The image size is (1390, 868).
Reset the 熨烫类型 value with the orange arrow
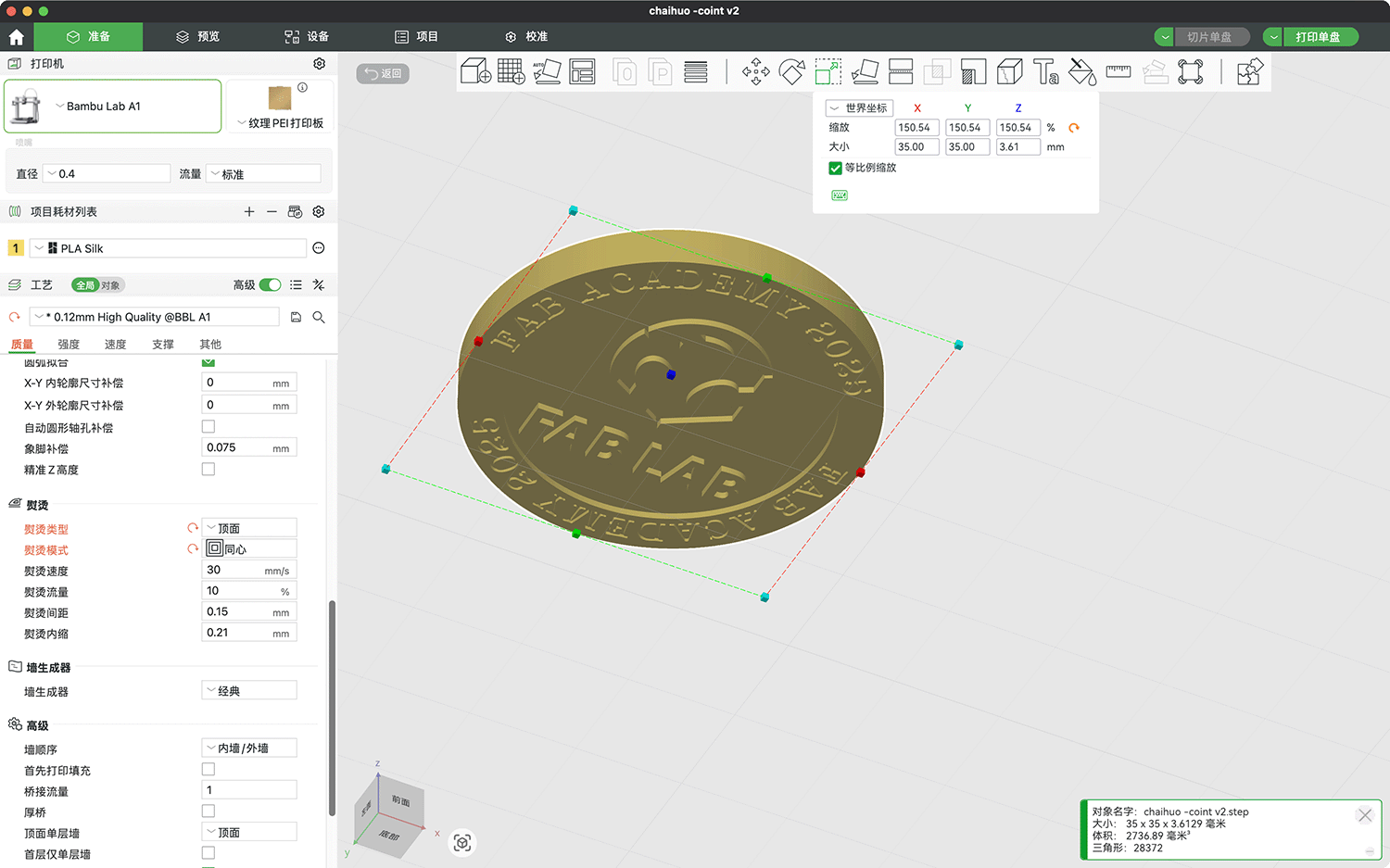point(193,528)
